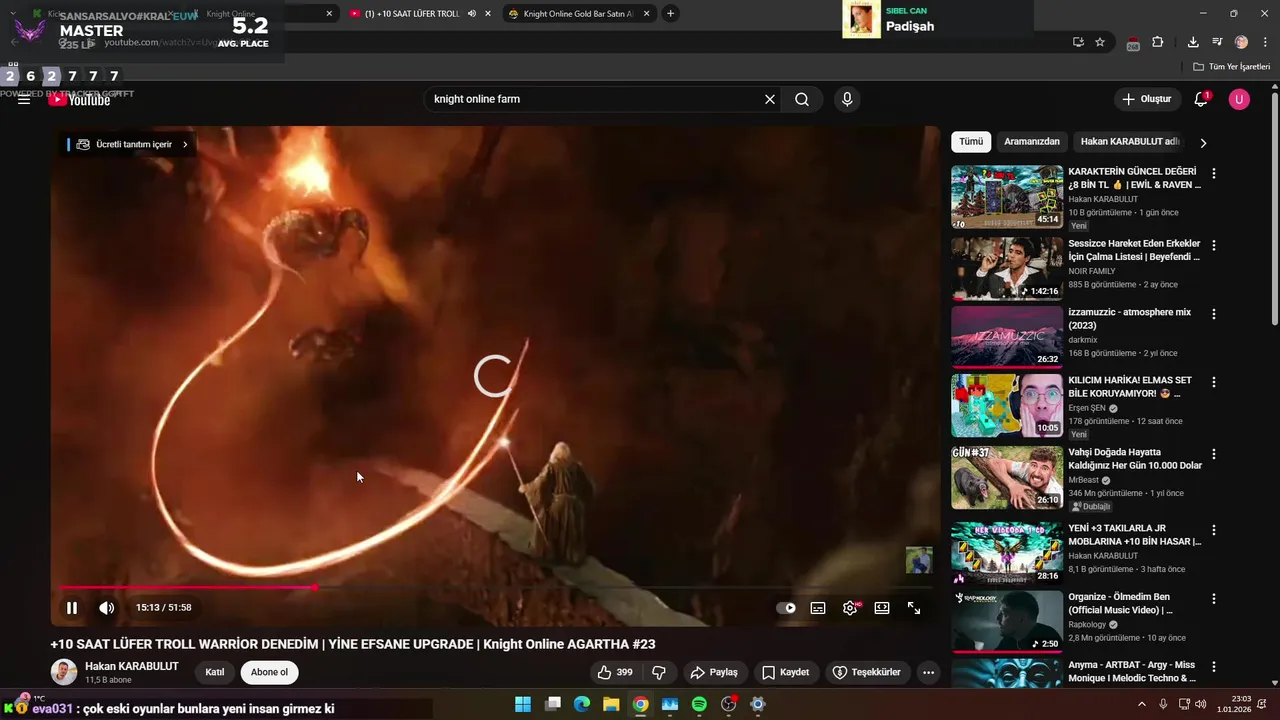Enter fullscreen video mode
The image size is (1280, 720).
pyautogui.click(x=914, y=608)
